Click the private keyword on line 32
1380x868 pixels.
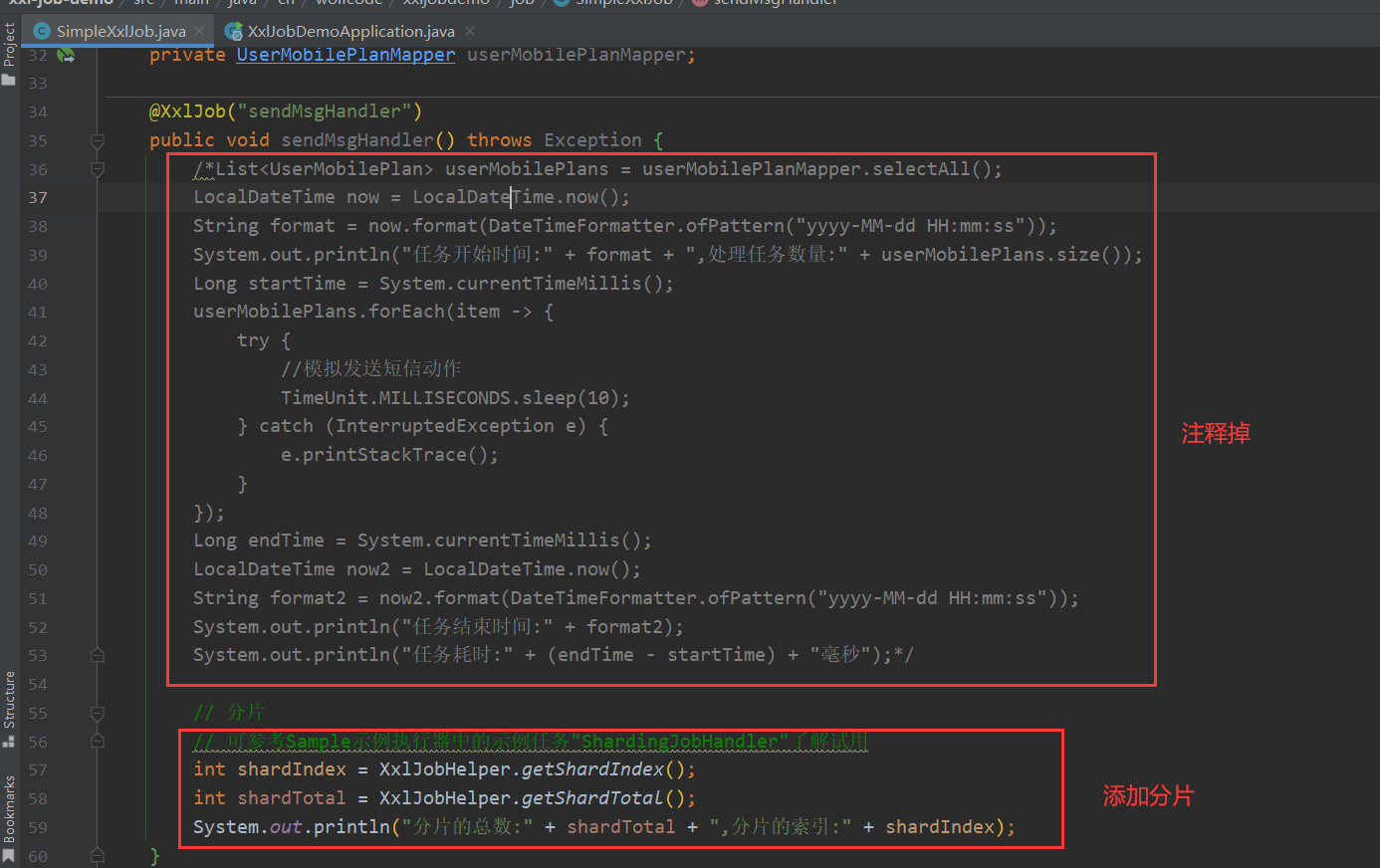point(187,55)
